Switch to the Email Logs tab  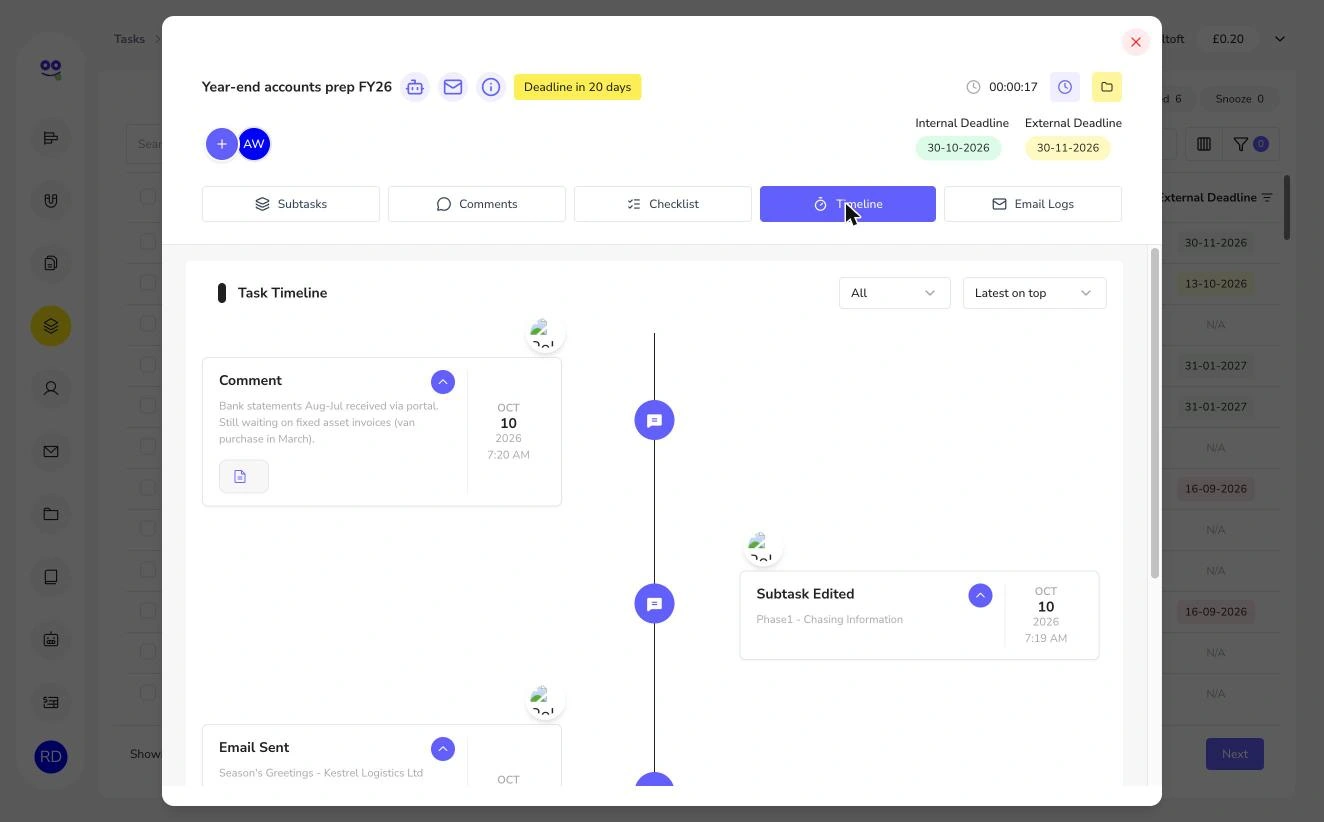[1033, 204]
